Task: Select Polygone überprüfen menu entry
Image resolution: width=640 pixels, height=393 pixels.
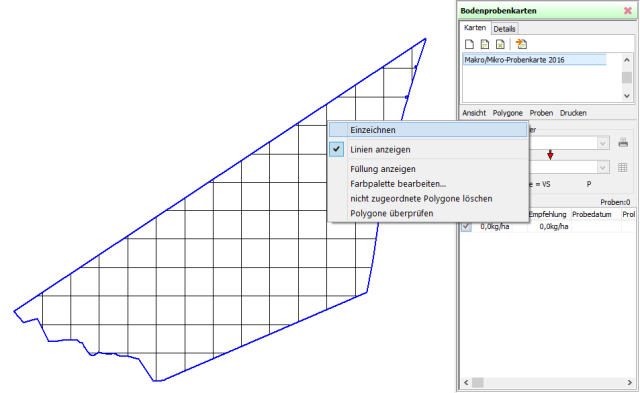Action: pyautogui.click(x=428, y=213)
